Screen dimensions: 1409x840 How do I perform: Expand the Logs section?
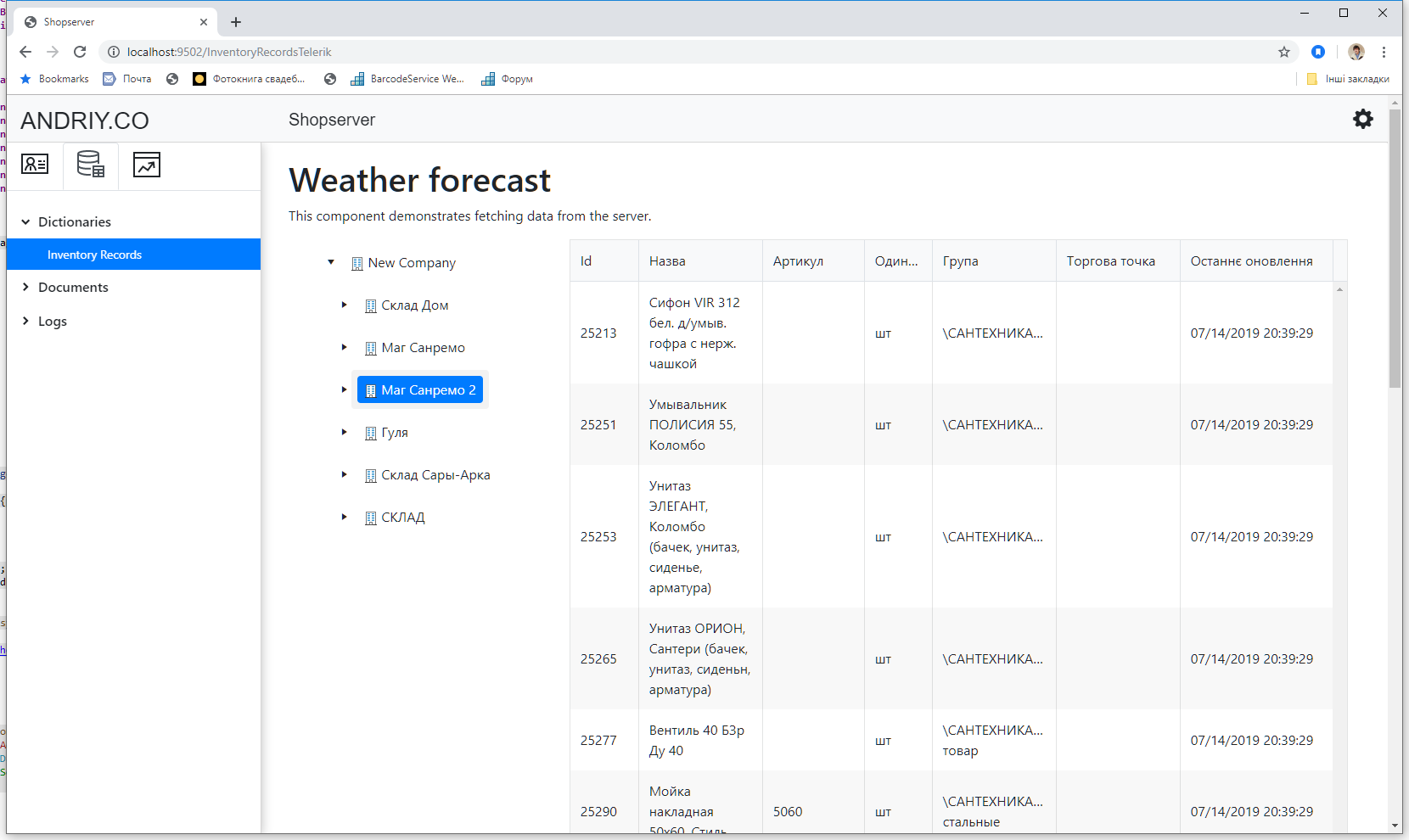(26, 321)
